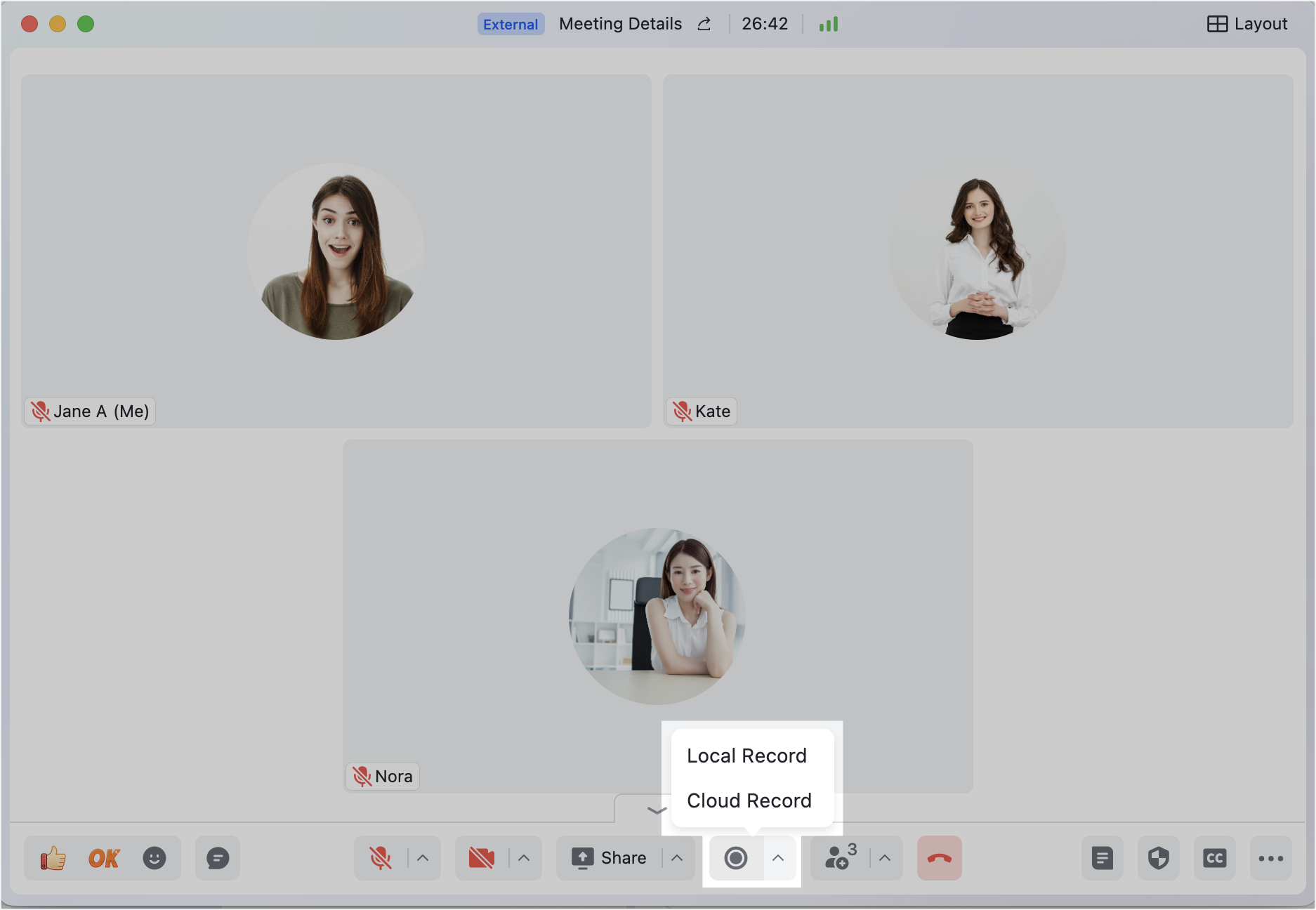This screenshot has width=1316, height=910.
Task: Select the OK emoji reaction
Action: click(103, 857)
